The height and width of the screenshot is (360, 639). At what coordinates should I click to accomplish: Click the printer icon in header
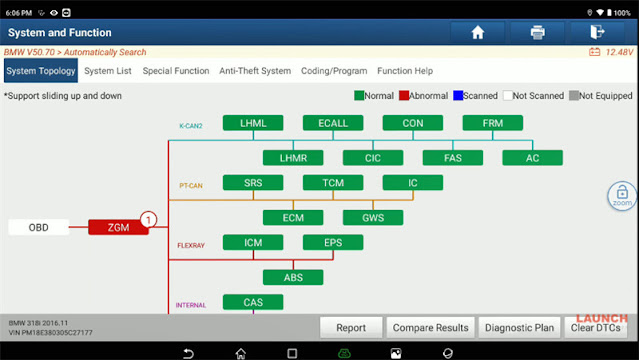click(538, 32)
